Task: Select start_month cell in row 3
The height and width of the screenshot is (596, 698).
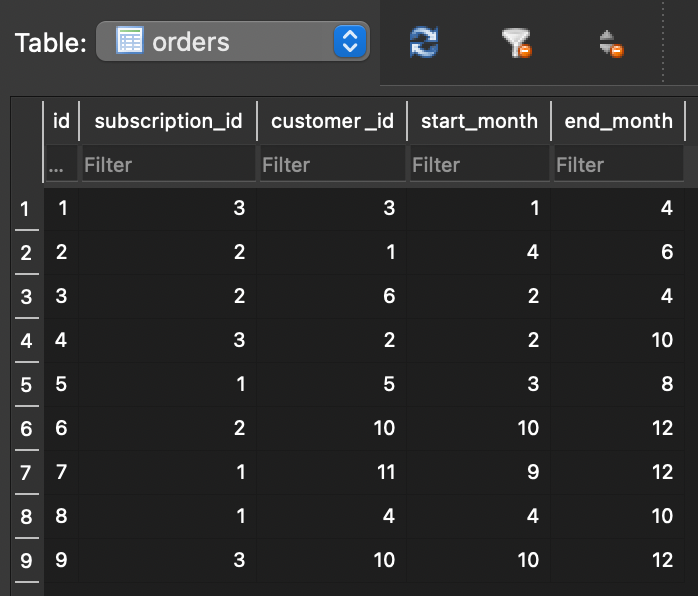Action: (x=479, y=296)
